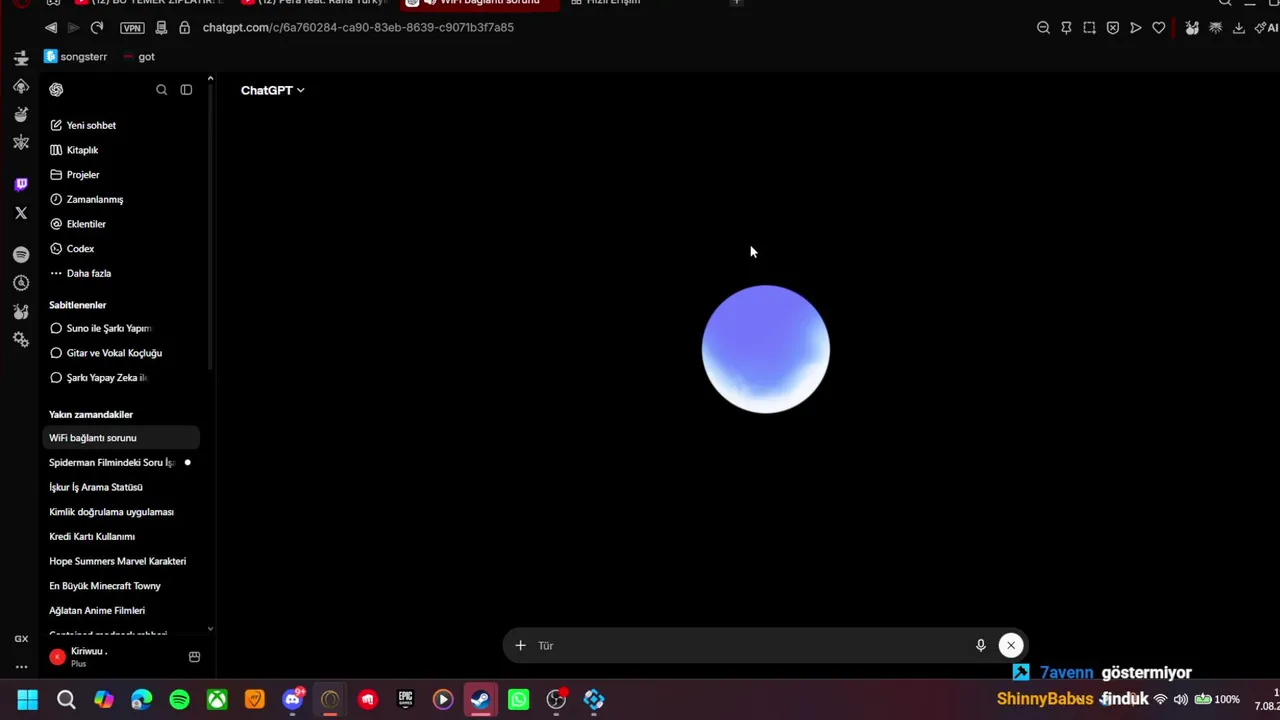Open Ağlatan Anime Filmleri chat
1280x720 pixels.
coord(97,610)
